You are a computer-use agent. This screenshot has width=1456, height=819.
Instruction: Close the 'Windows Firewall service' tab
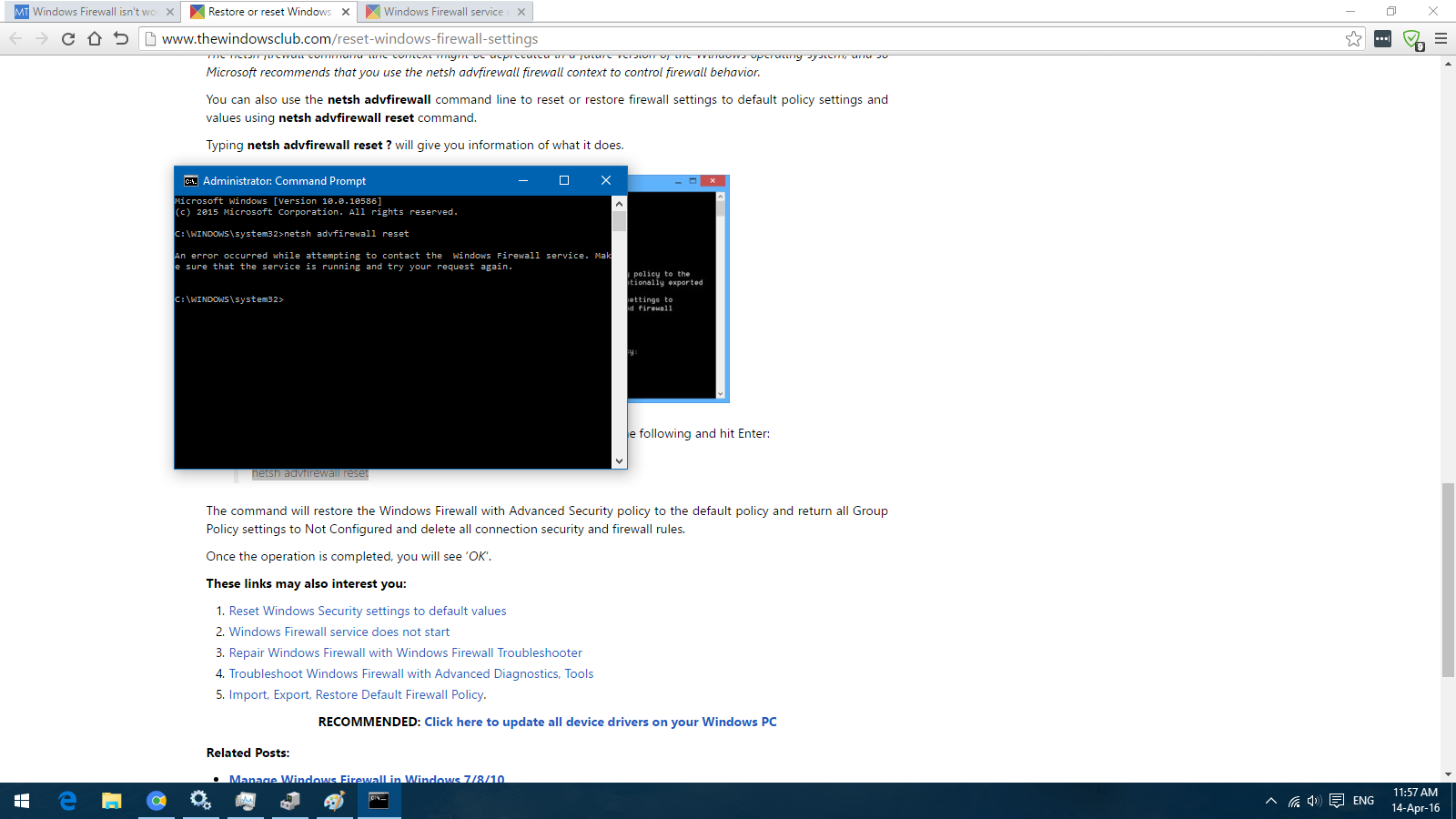tap(521, 12)
